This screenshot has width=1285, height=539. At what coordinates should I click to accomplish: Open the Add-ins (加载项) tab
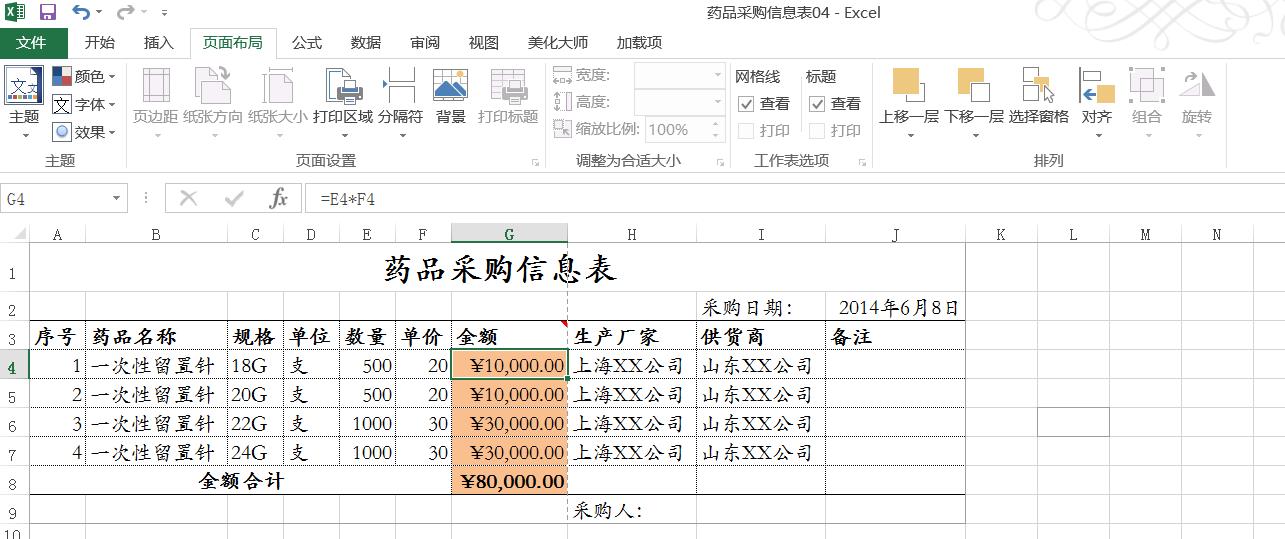tap(639, 43)
